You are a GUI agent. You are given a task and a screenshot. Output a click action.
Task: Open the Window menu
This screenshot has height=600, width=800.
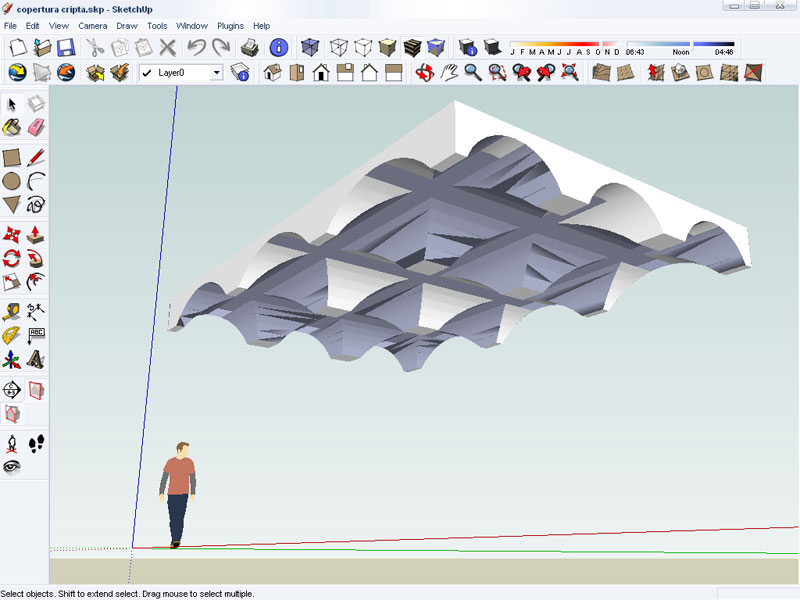pyautogui.click(x=191, y=25)
